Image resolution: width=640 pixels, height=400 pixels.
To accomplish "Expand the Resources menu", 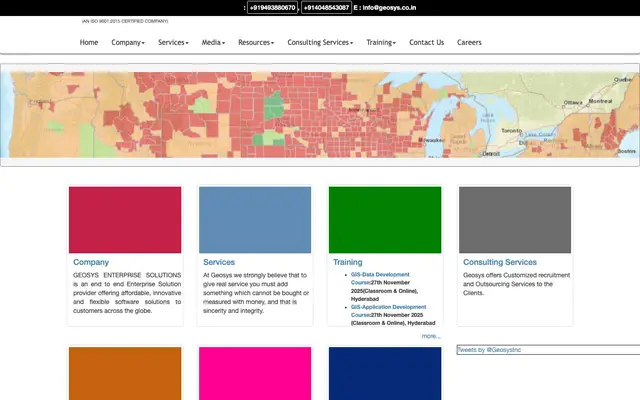I will click(x=256, y=42).
